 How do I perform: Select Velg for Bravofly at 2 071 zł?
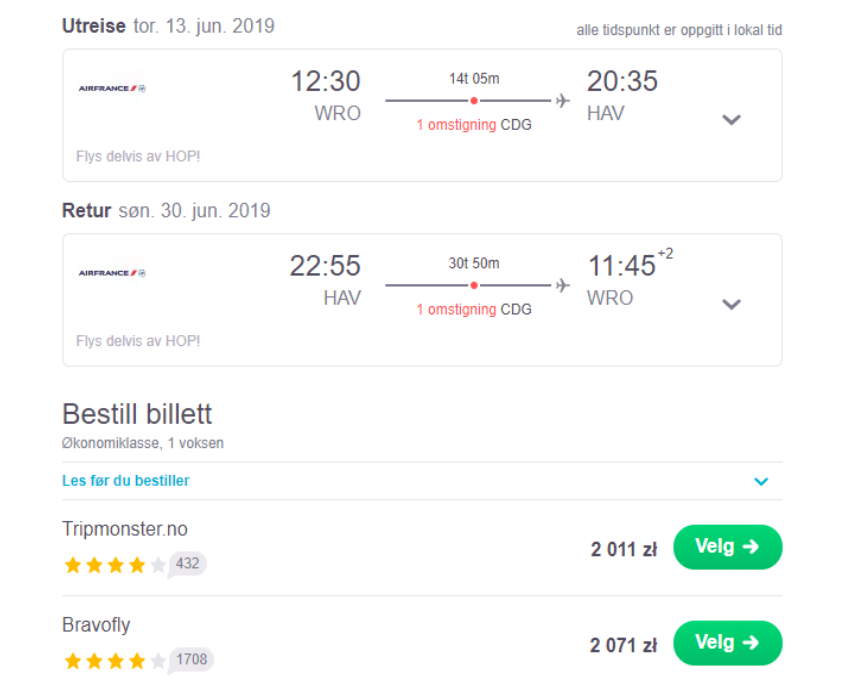727,643
